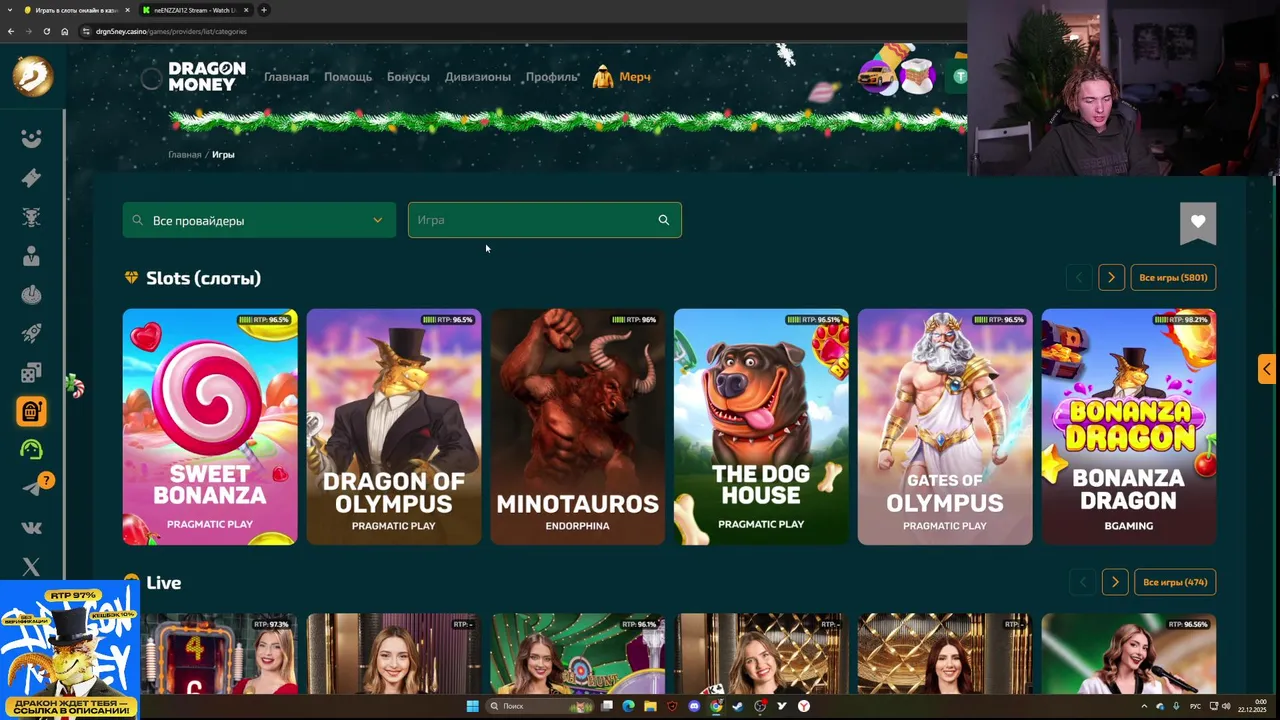Viewport: 1280px width, 720px height.
Task: Switch to the neENZZAI12 Stream tab
Action: click(195, 10)
